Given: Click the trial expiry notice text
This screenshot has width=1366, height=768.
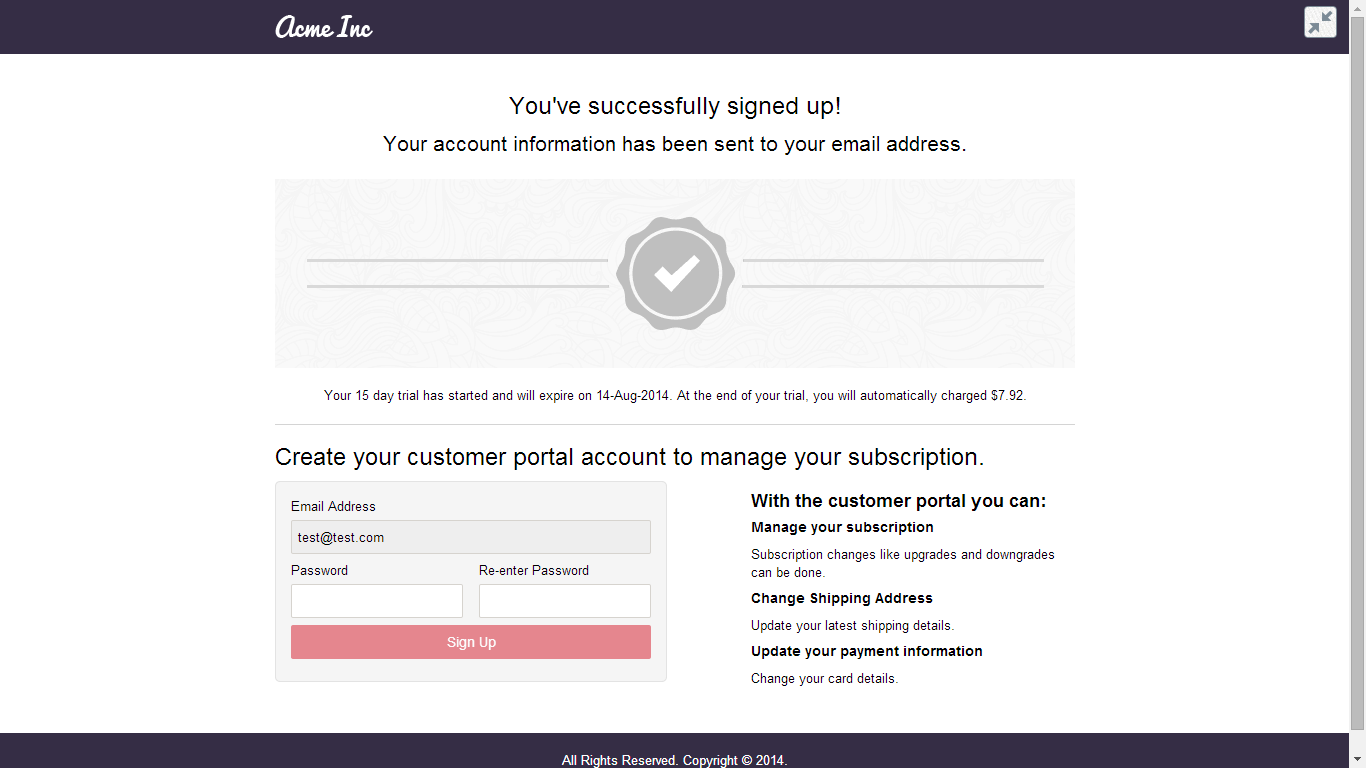Looking at the screenshot, I should pyautogui.click(x=675, y=395).
